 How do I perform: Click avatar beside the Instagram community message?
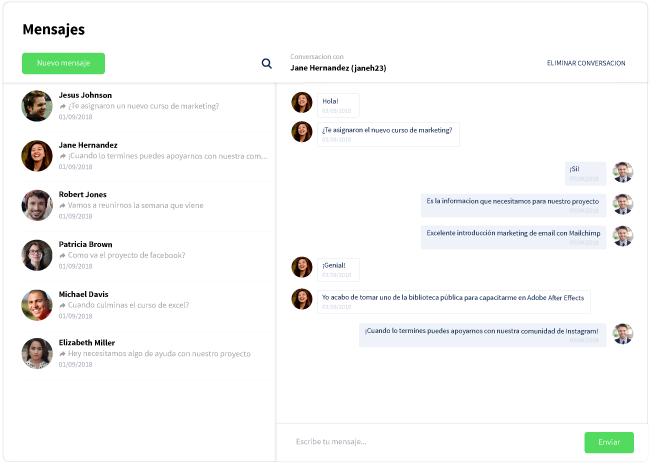pyautogui.click(x=623, y=334)
